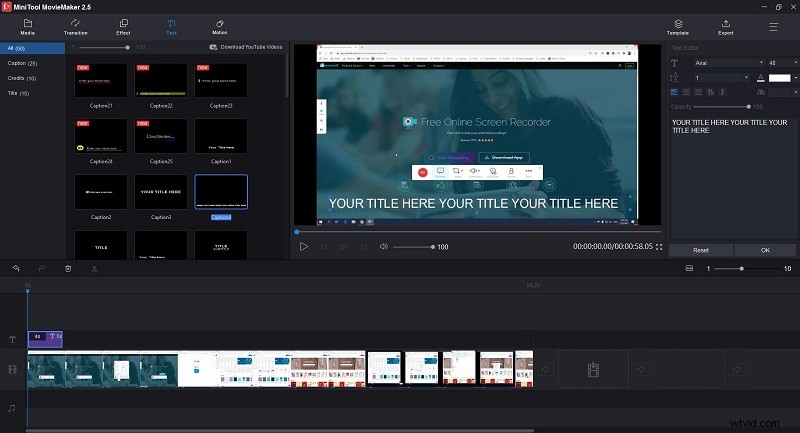Mute the preview volume
Image resolution: width=800 pixels, height=433 pixels.
click(x=384, y=246)
